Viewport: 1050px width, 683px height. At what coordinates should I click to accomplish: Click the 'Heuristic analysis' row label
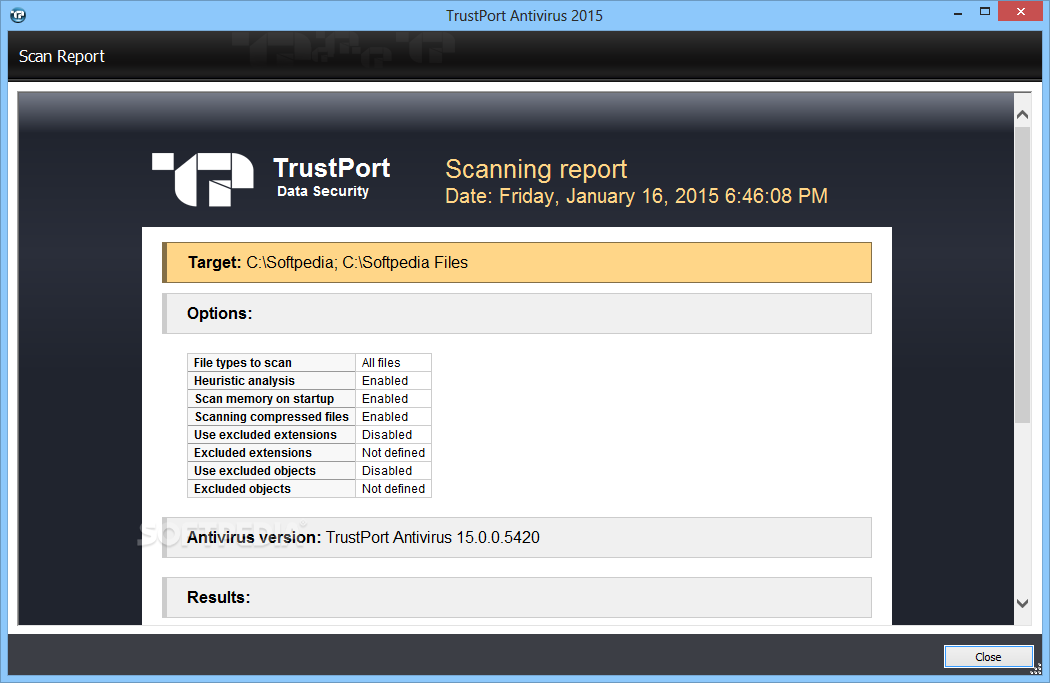coord(271,380)
